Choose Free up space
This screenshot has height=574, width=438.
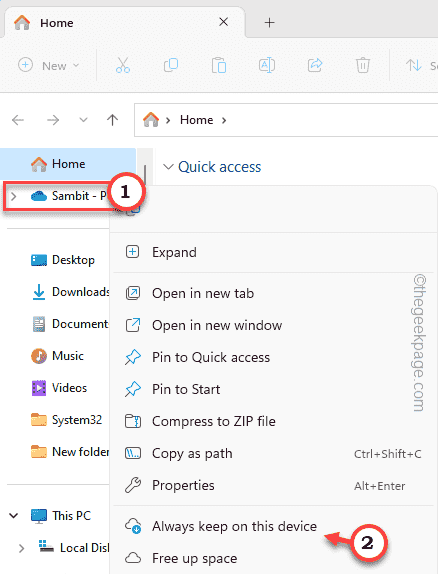(273, 559)
